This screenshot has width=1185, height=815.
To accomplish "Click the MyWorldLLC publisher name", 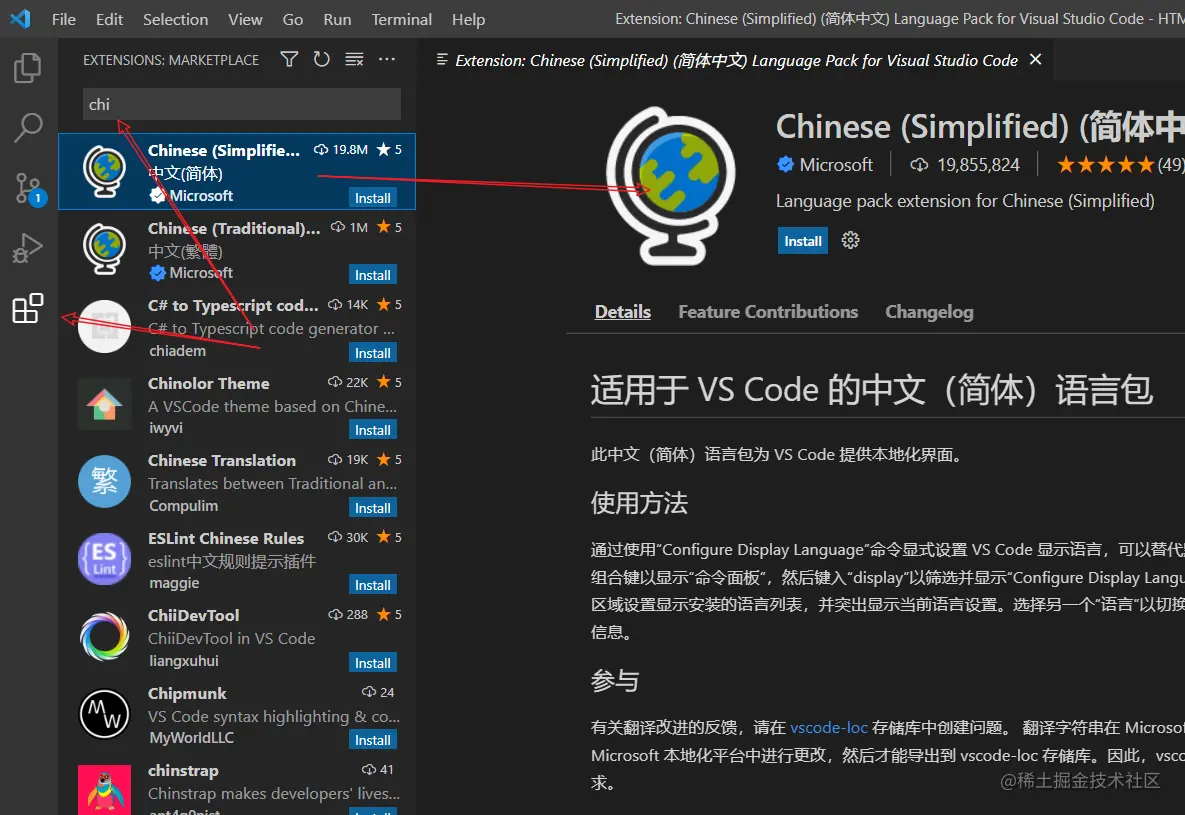I will [x=191, y=738].
